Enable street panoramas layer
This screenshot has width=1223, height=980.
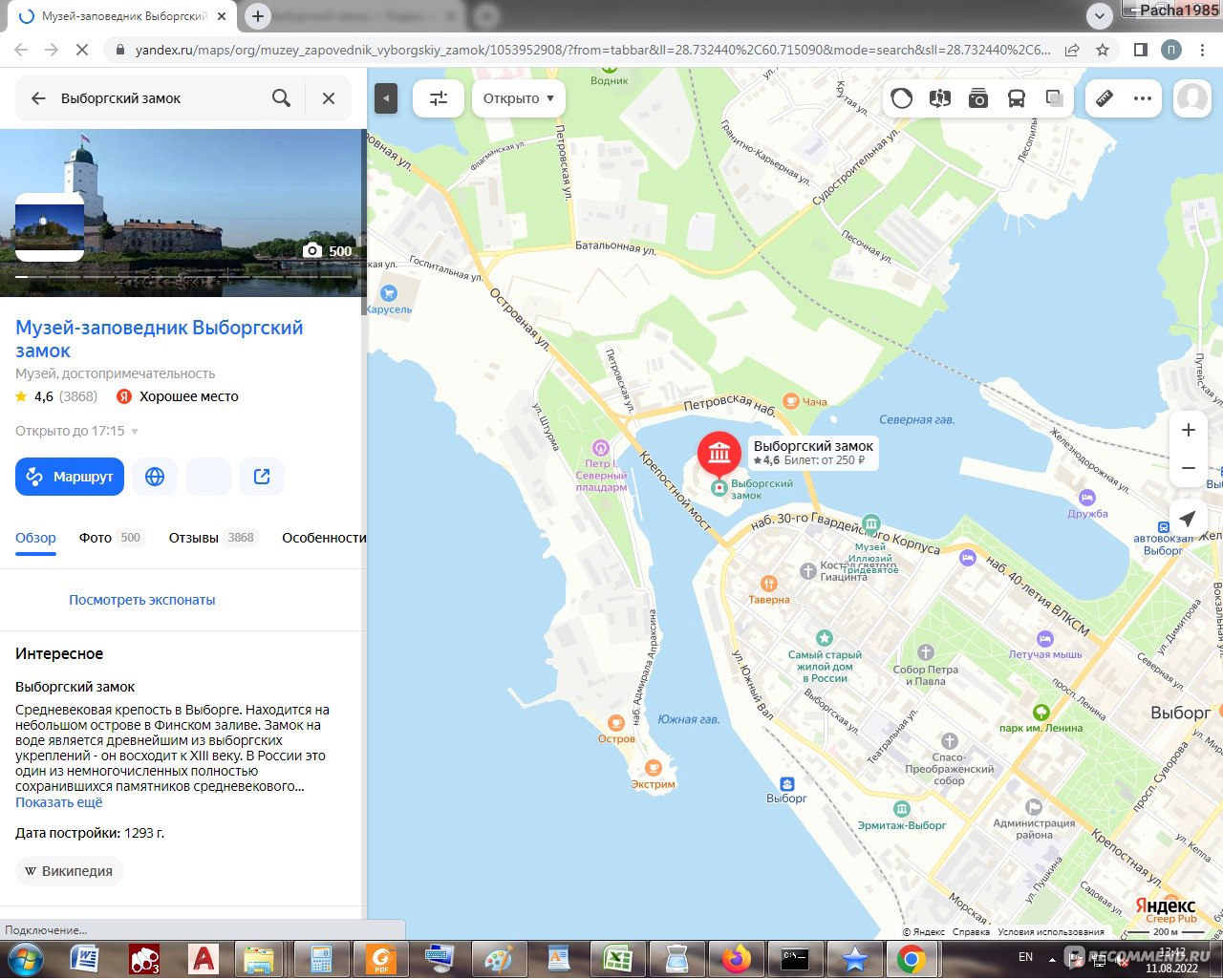[940, 98]
